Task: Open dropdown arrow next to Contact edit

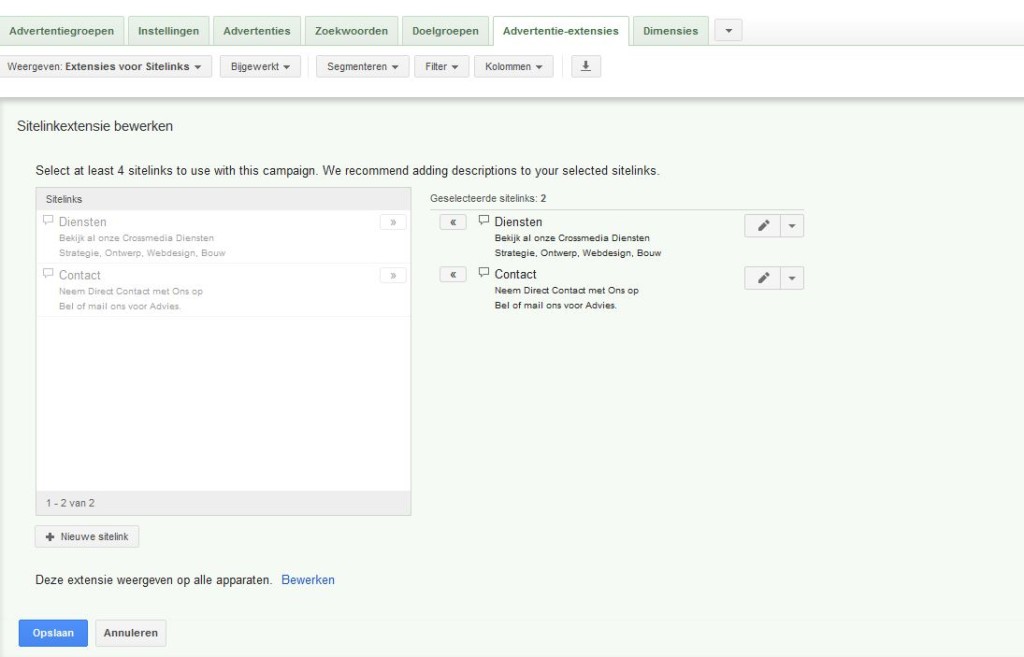Action: pyautogui.click(x=793, y=278)
